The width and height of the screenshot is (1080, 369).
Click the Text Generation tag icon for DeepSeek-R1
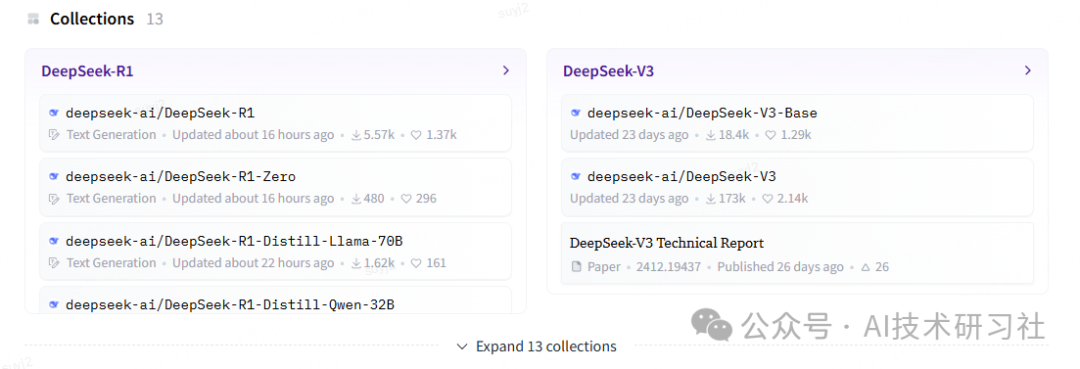pos(54,135)
